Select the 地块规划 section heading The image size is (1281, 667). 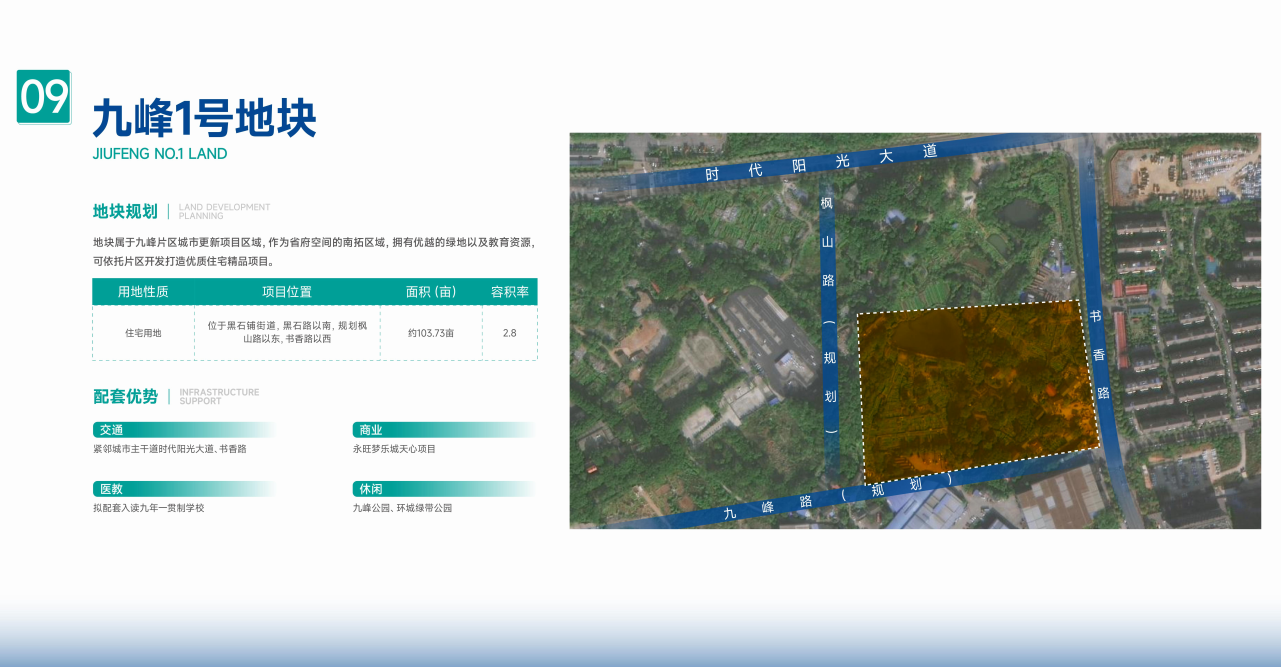(125, 211)
